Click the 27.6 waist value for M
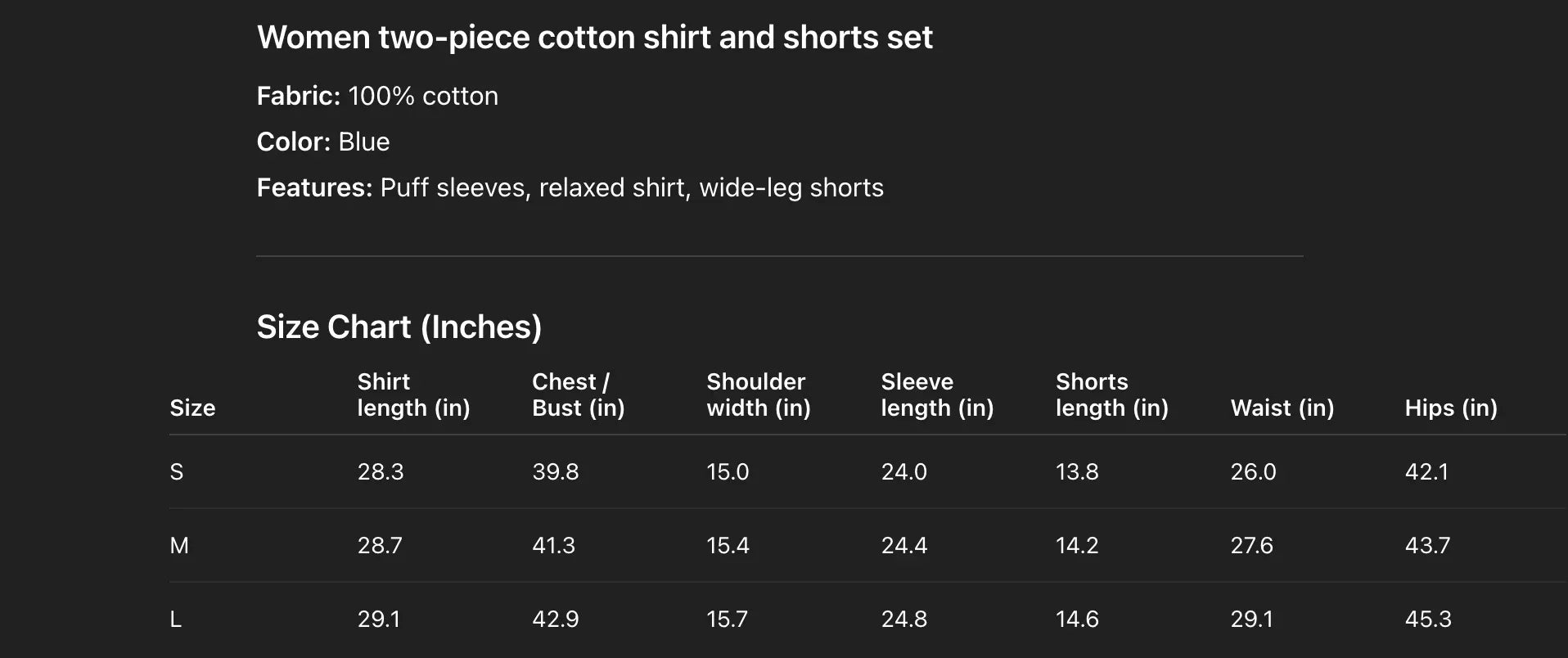 click(1251, 546)
